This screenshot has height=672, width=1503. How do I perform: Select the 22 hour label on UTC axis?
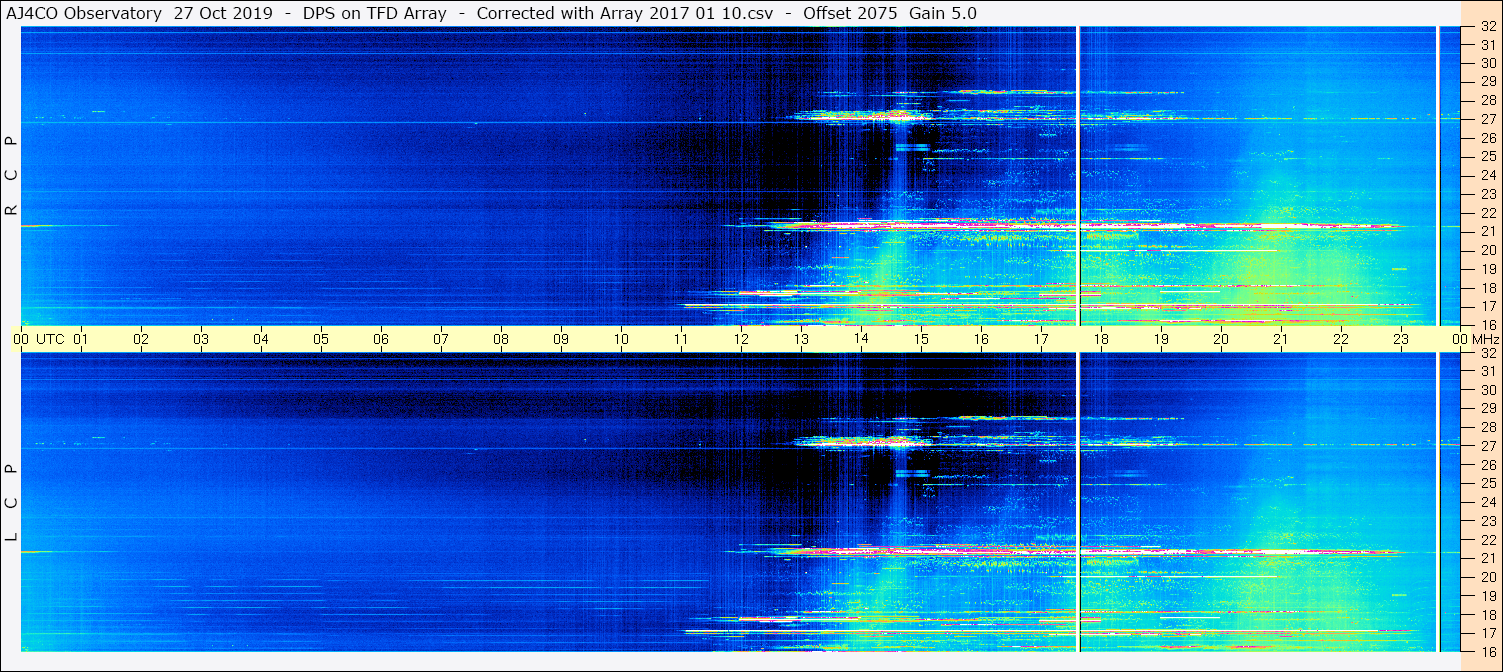point(1341,339)
